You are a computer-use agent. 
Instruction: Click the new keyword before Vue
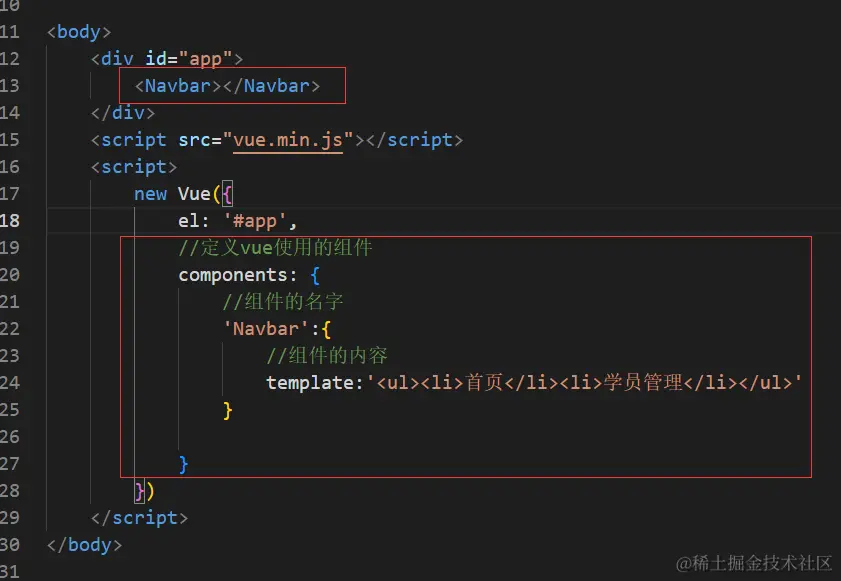pyautogui.click(x=151, y=194)
